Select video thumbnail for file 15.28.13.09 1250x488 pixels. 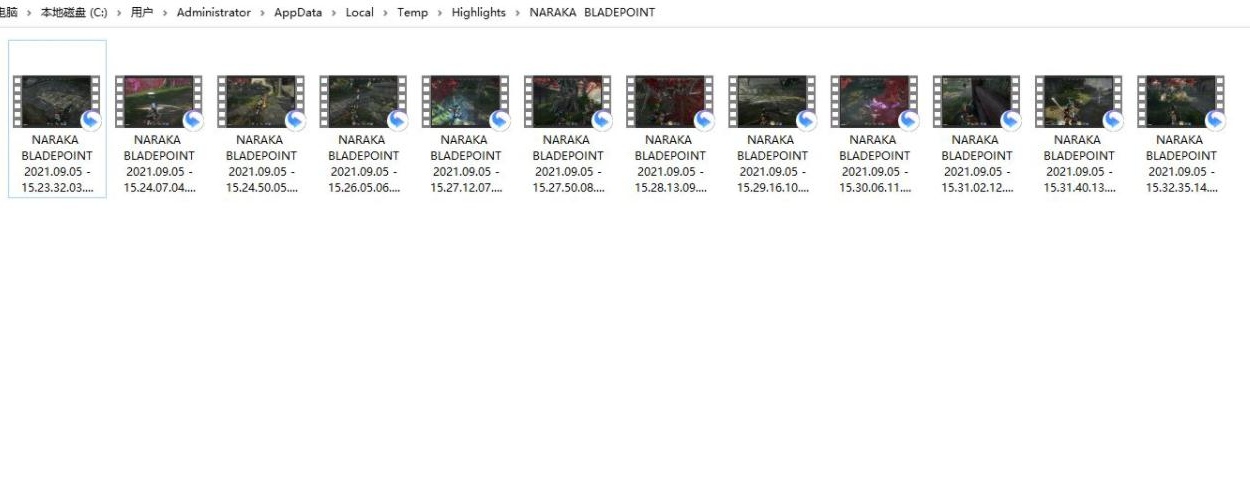coord(670,101)
